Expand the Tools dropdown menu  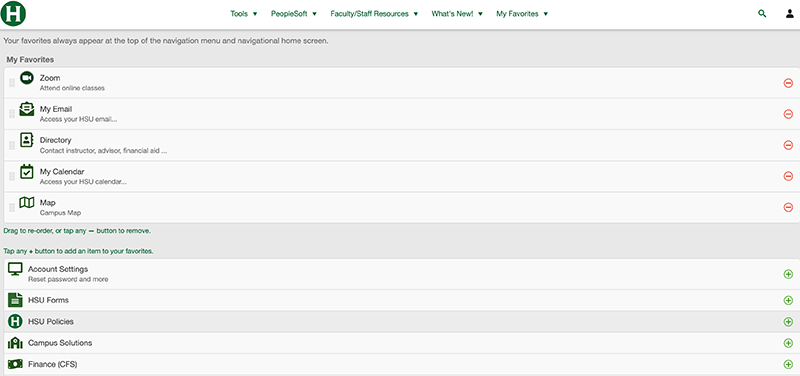244,14
